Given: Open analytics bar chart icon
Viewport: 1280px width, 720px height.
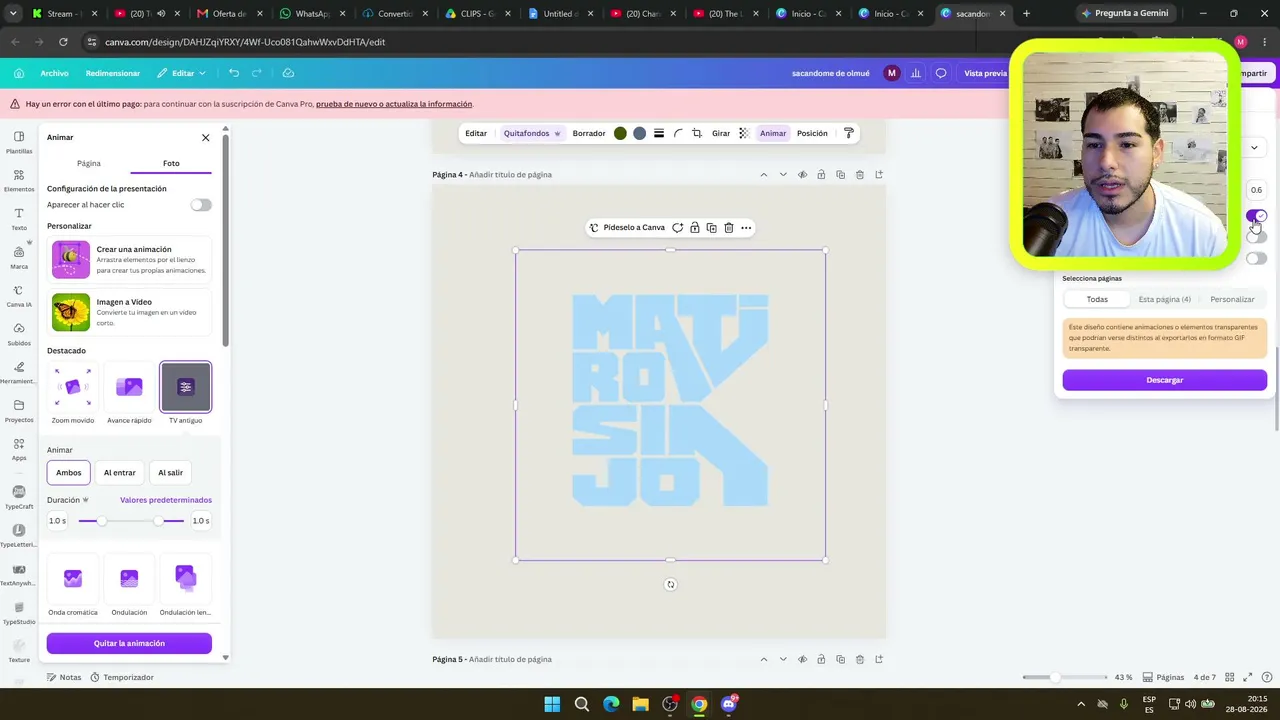Looking at the screenshot, I should click(915, 73).
